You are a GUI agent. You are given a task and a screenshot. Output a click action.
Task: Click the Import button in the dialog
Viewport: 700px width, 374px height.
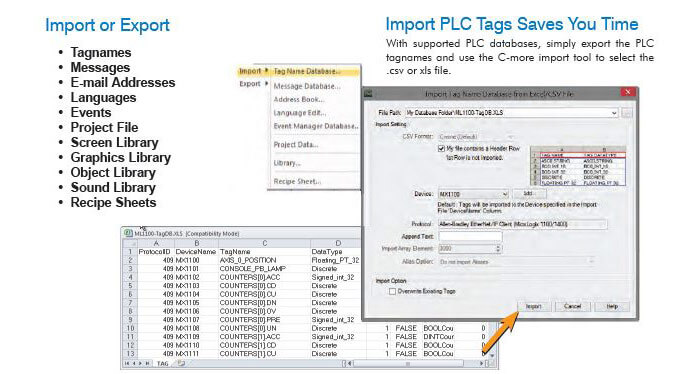(533, 307)
